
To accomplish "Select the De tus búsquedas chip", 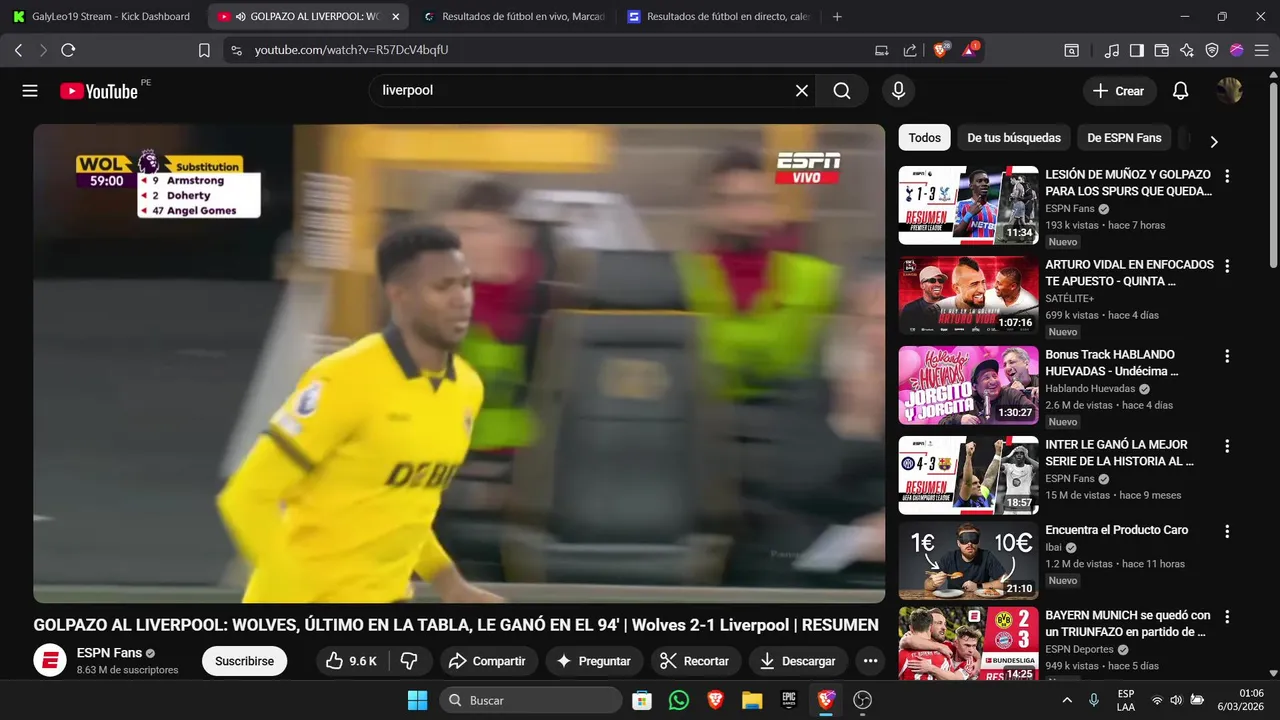I will click(x=1014, y=138).
